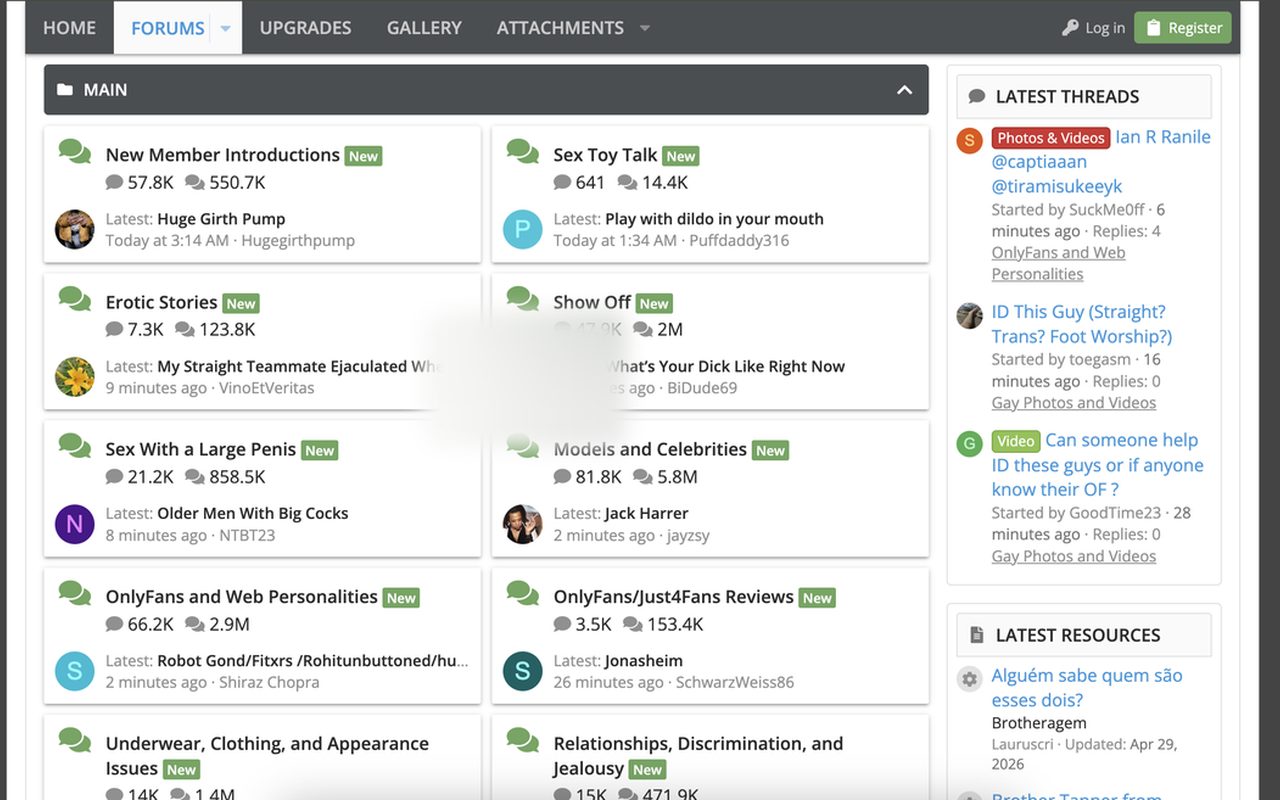The height and width of the screenshot is (800, 1280).
Task: Click the Photos & Videos red tag
Action: point(1051,138)
